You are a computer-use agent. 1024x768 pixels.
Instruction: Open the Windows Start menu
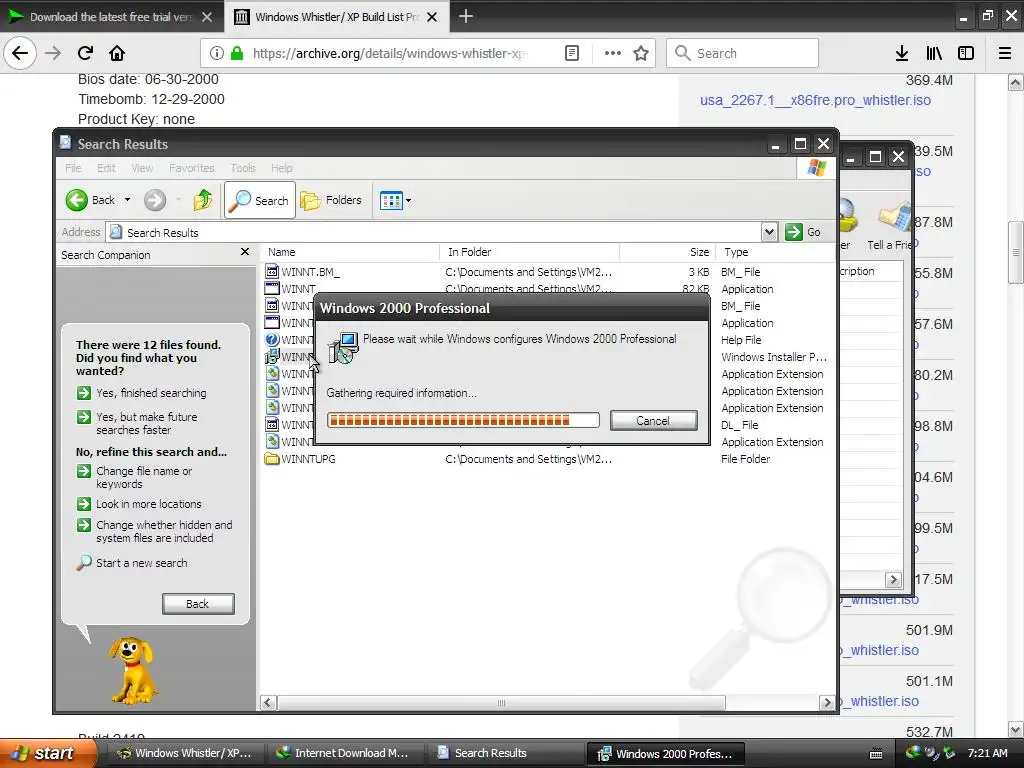pos(46,753)
